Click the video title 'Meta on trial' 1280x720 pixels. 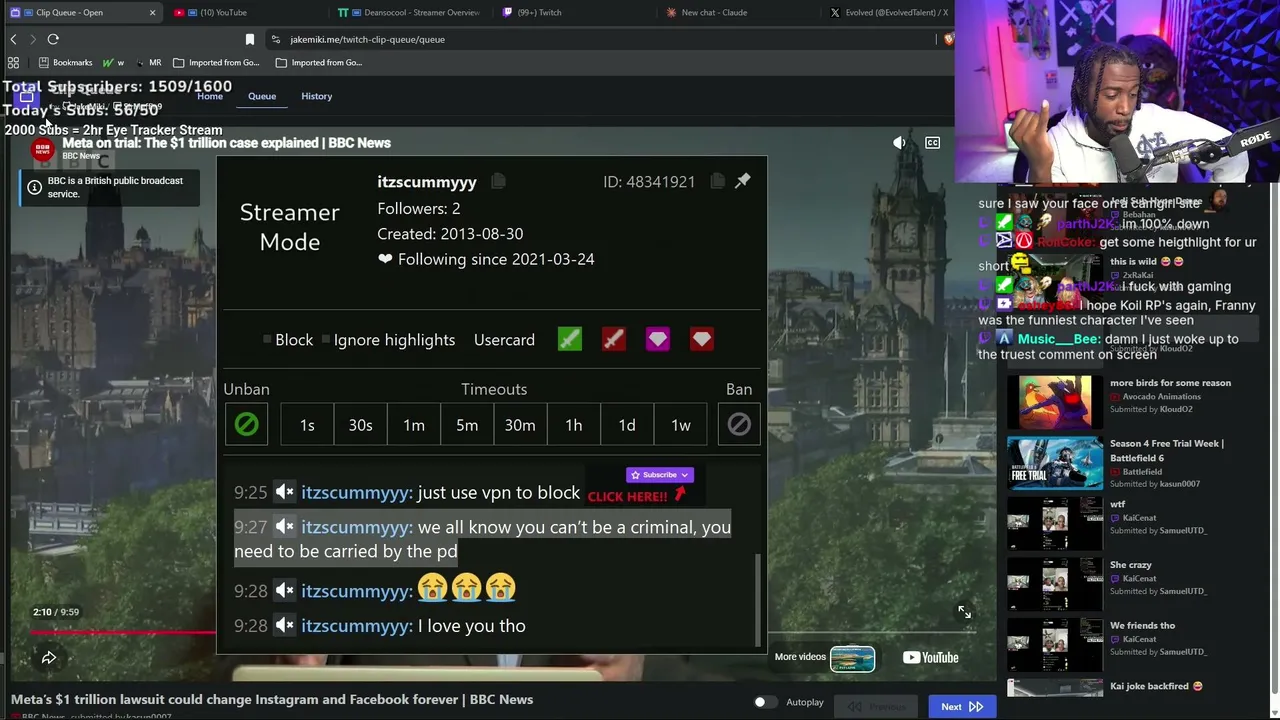pos(227,143)
